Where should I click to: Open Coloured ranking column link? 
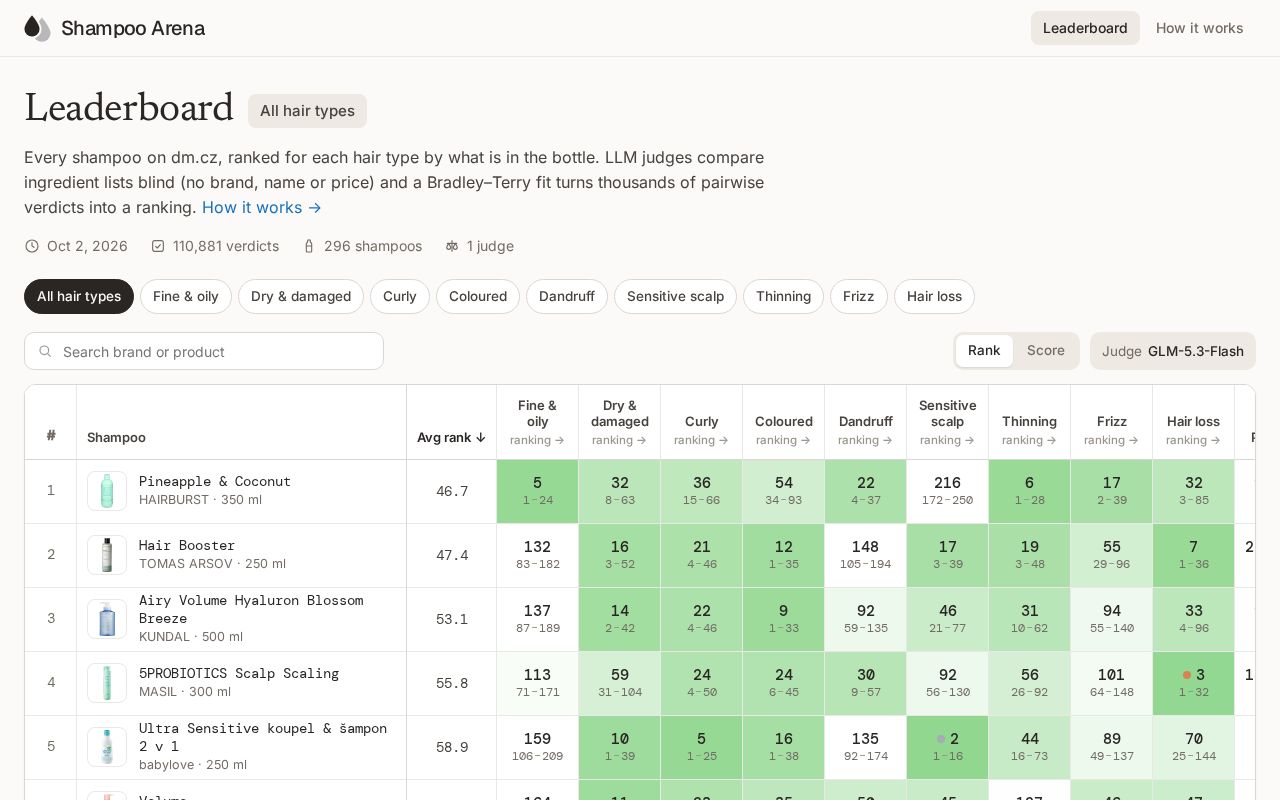pyautogui.click(x=783, y=440)
